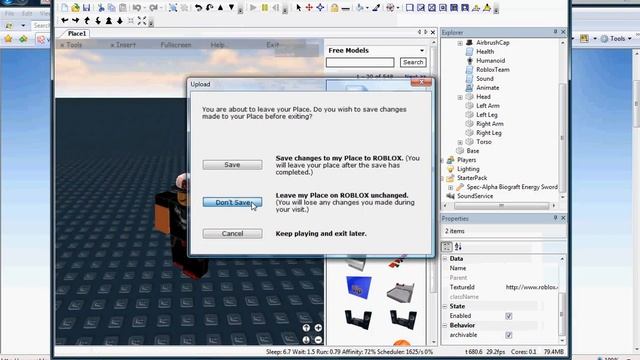
Task: Click the Don't Save button
Action: click(232, 202)
